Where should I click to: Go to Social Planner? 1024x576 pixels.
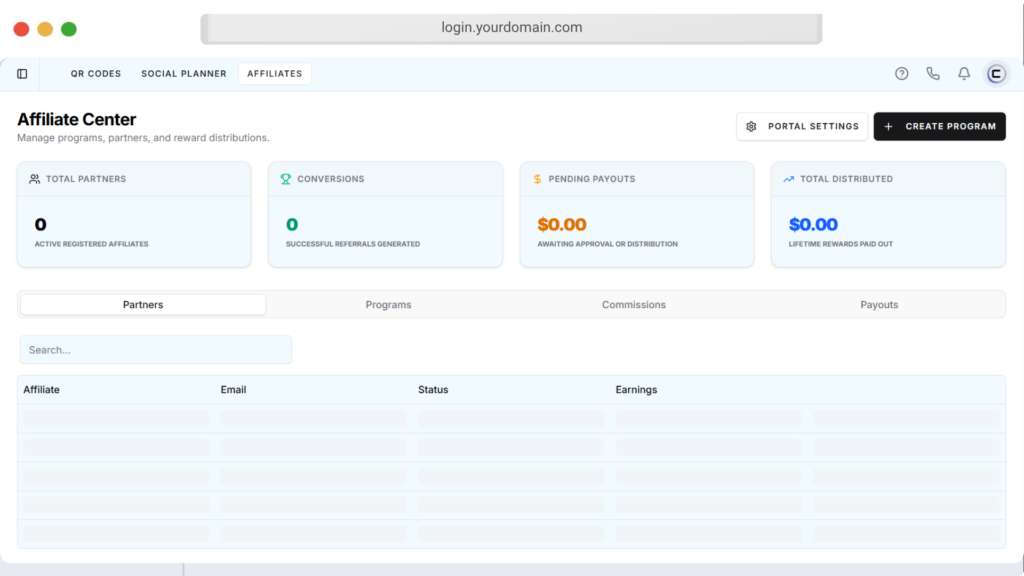tap(183, 74)
